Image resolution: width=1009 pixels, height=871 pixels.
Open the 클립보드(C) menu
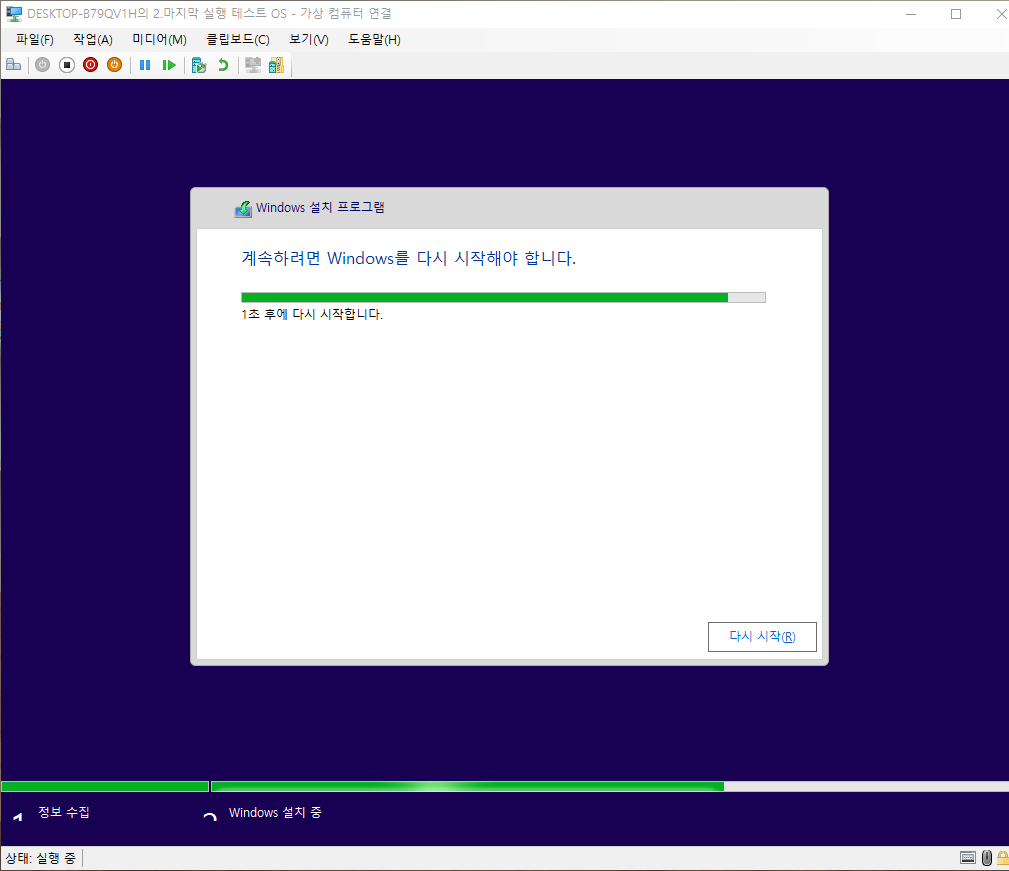pos(237,40)
